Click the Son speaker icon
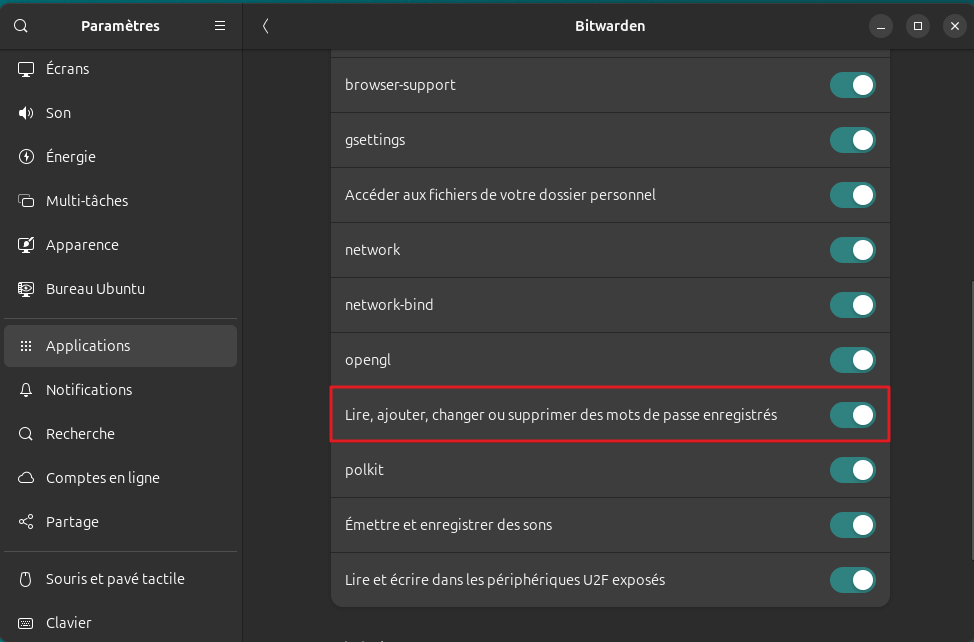This screenshot has height=642, width=974. click(x=27, y=113)
